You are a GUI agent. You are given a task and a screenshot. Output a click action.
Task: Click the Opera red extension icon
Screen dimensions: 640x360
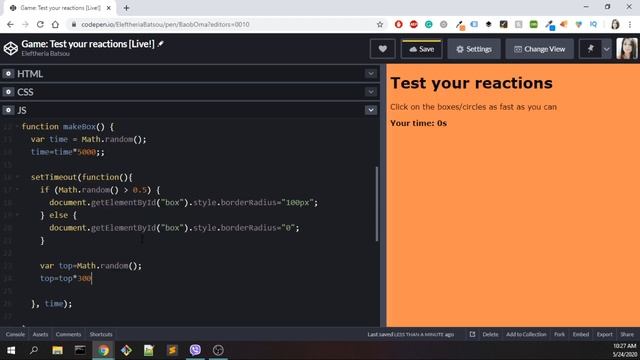pos(399,24)
